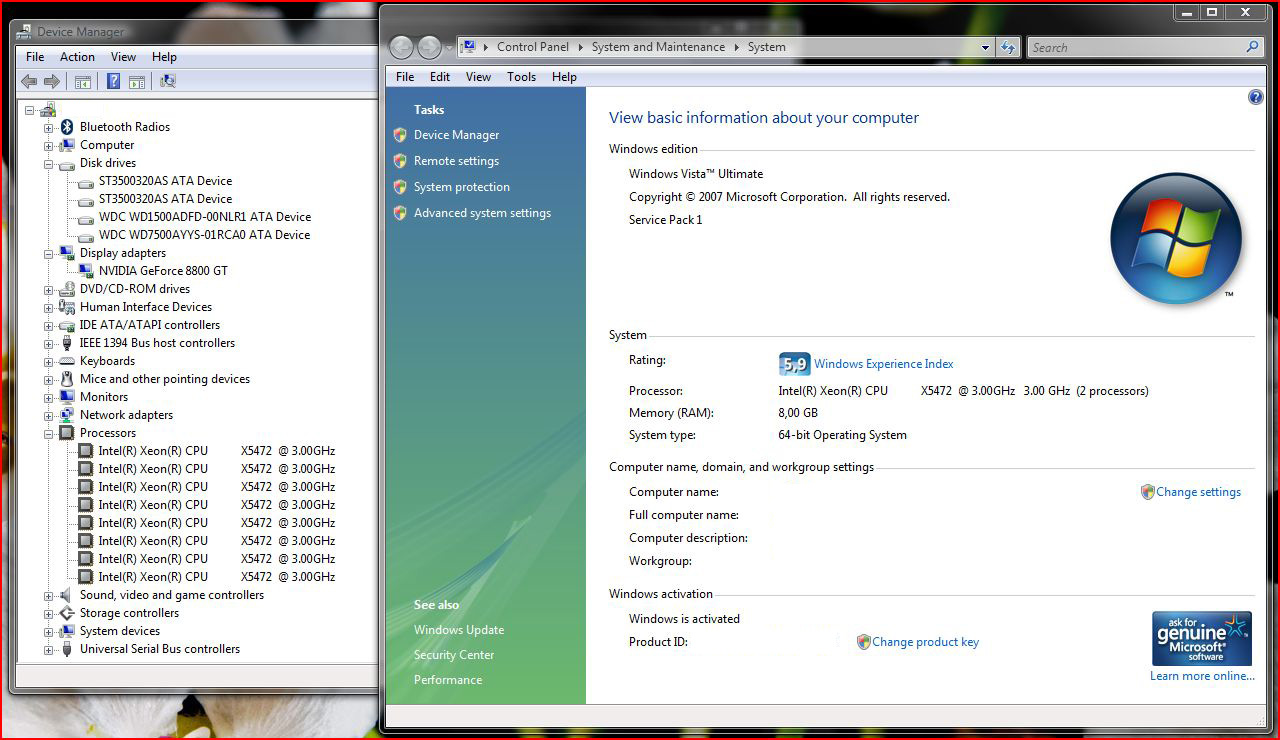Click the Processors chip category icon
1280x740 pixels.
(67, 433)
